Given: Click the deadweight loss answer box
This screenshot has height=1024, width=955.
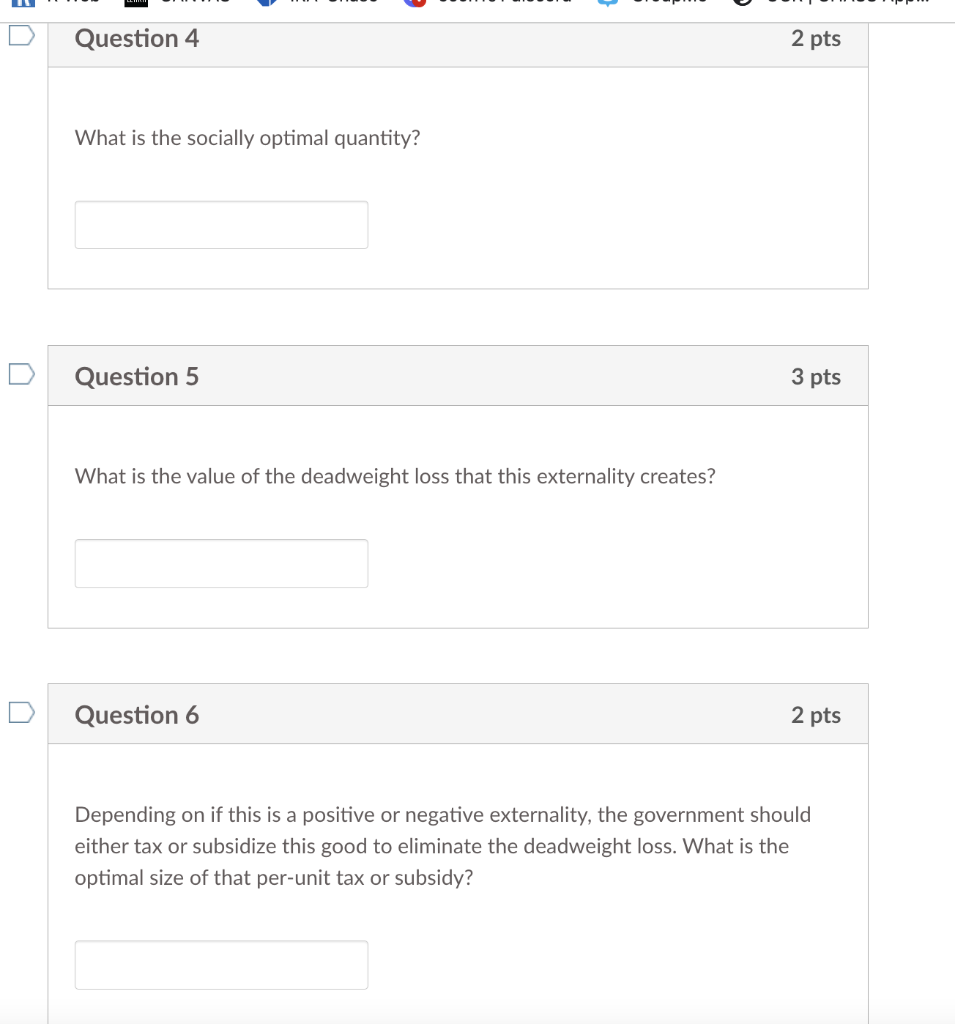Looking at the screenshot, I should [x=221, y=563].
